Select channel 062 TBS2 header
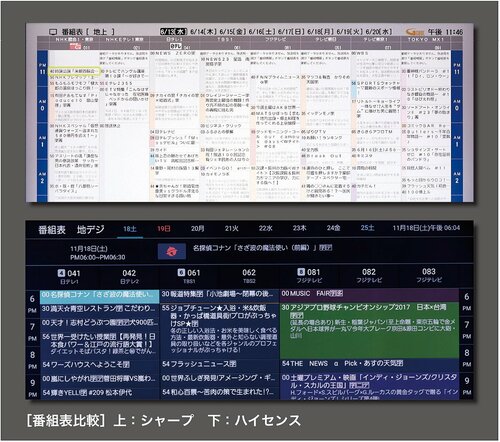Screen dimensions: 500x442 click(249, 276)
